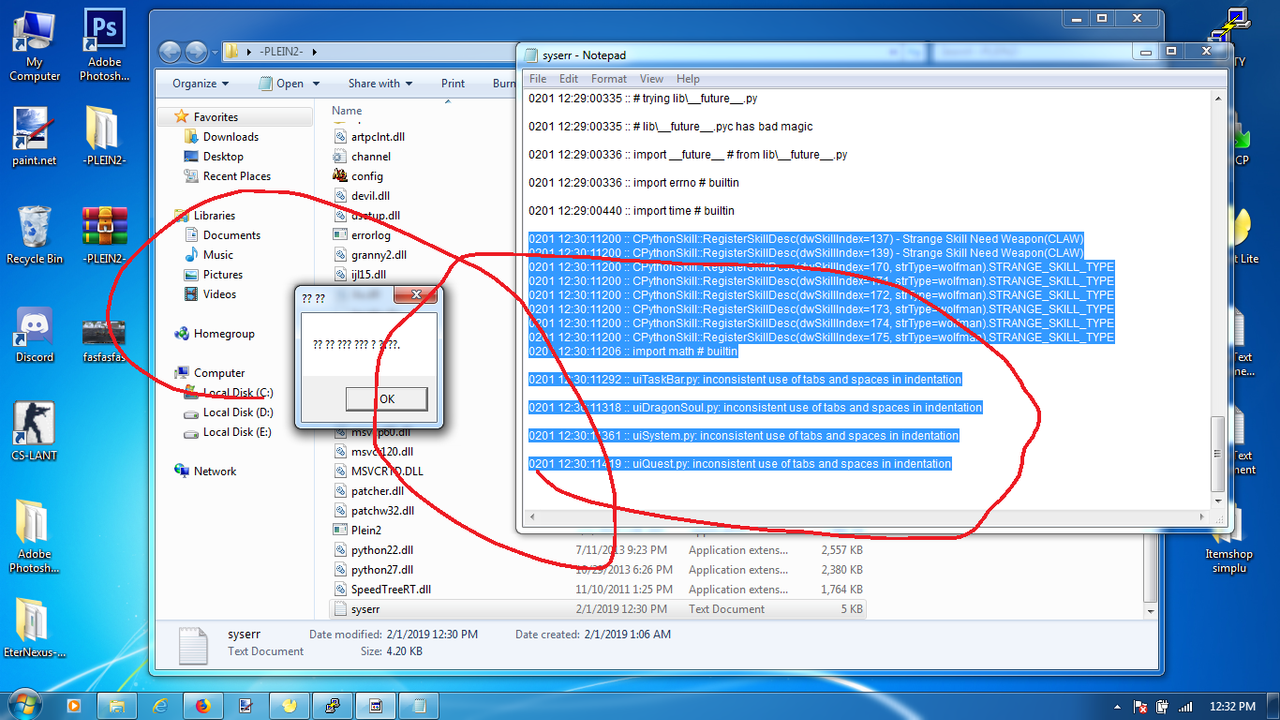Select the errorlog file
The image size is (1280, 720).
click(x=371, y=236)
